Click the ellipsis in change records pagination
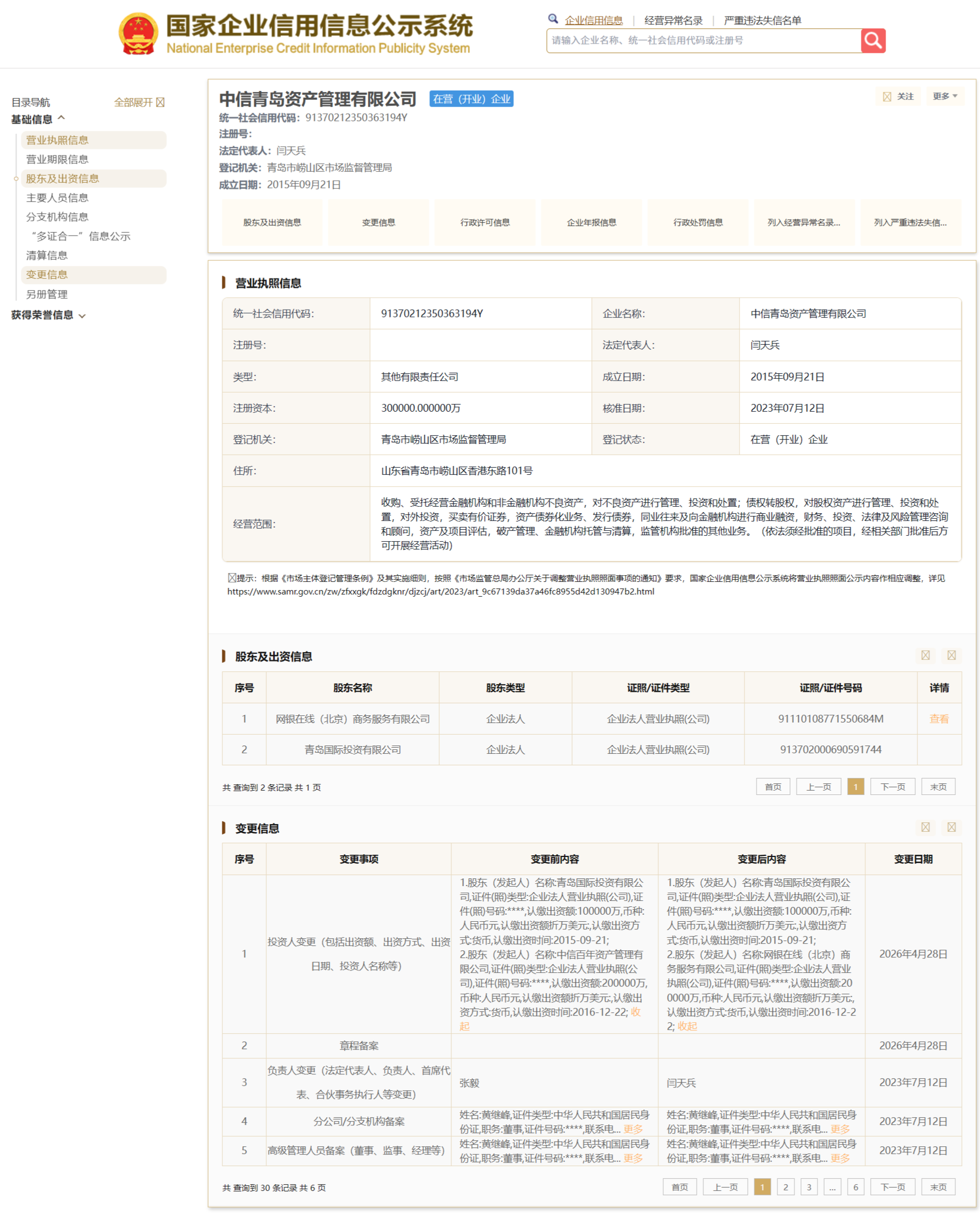The image size is (980, 1227). [x=832, y=1187]
